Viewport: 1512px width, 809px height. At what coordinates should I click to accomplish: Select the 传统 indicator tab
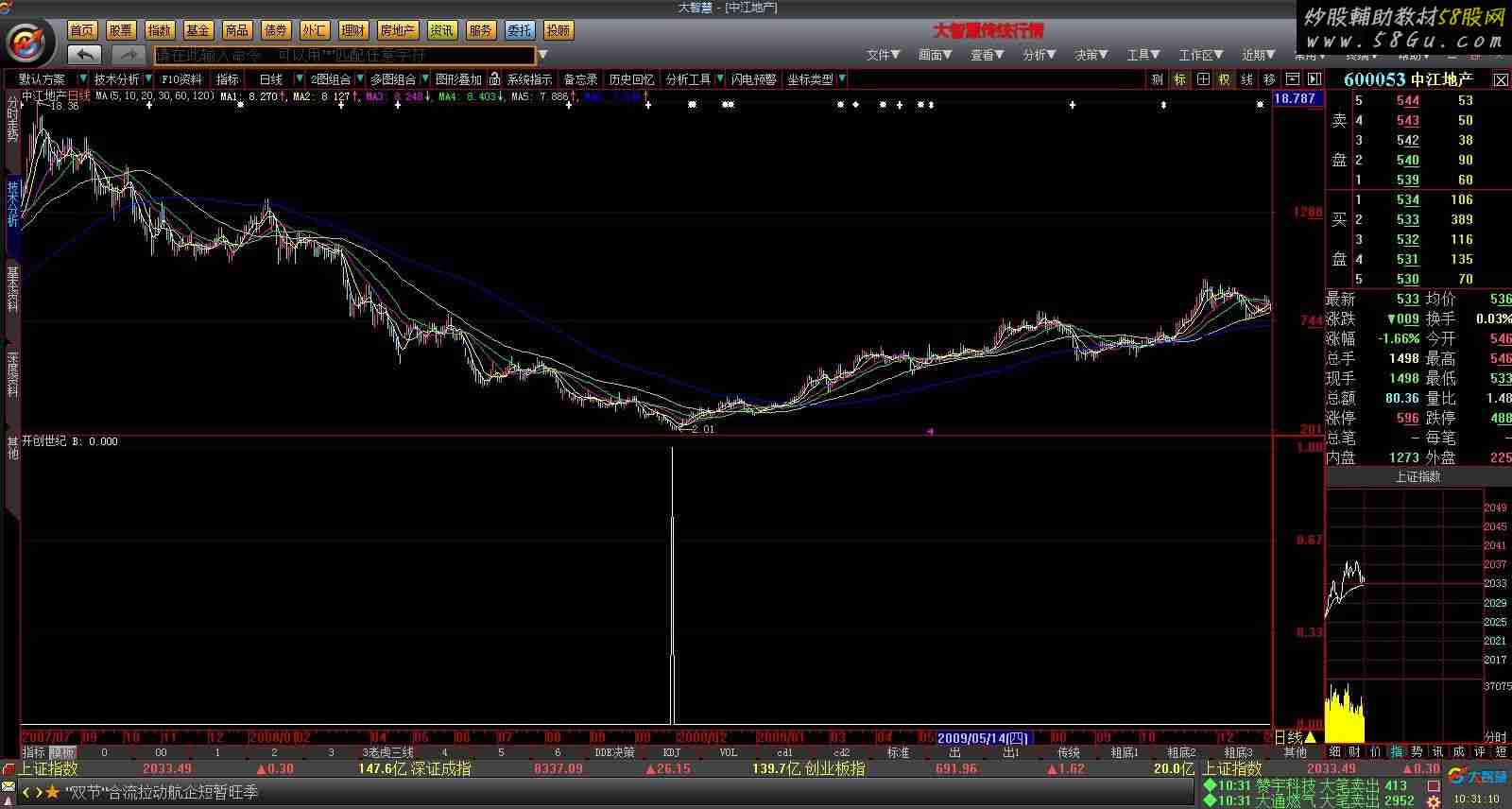1069,752
